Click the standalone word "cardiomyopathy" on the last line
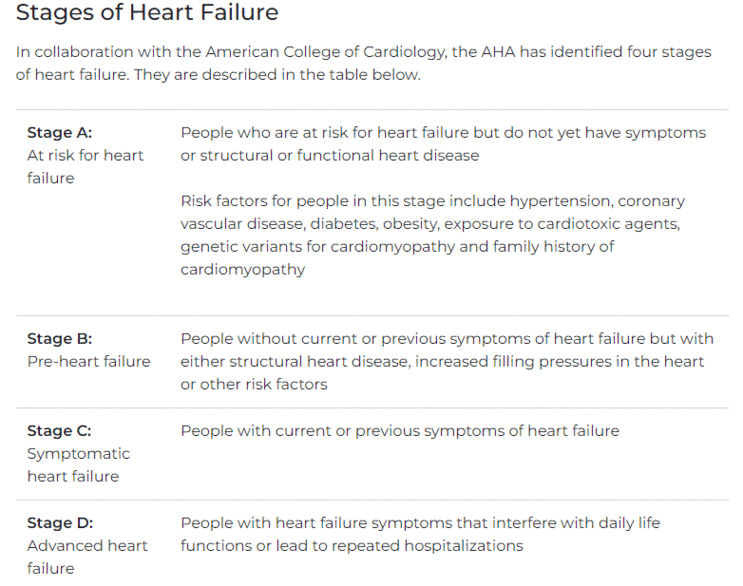Image resolution: width=743 pixels, height=586 pixels. [x=243, y=269]
